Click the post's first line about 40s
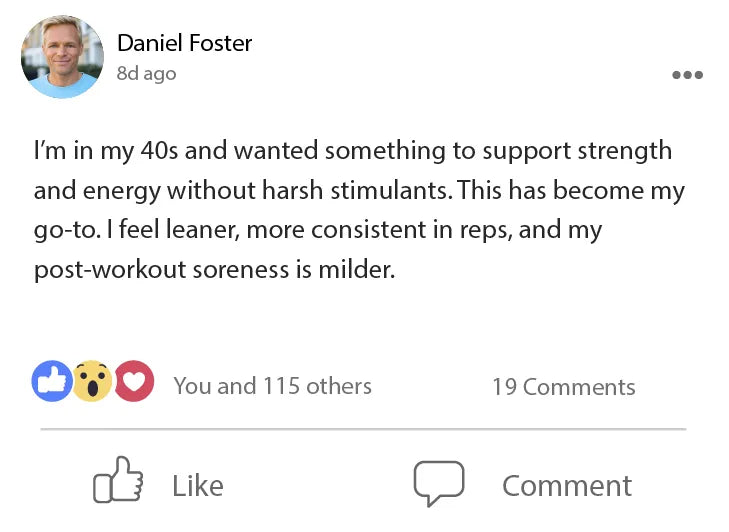 tap(352, 152)
